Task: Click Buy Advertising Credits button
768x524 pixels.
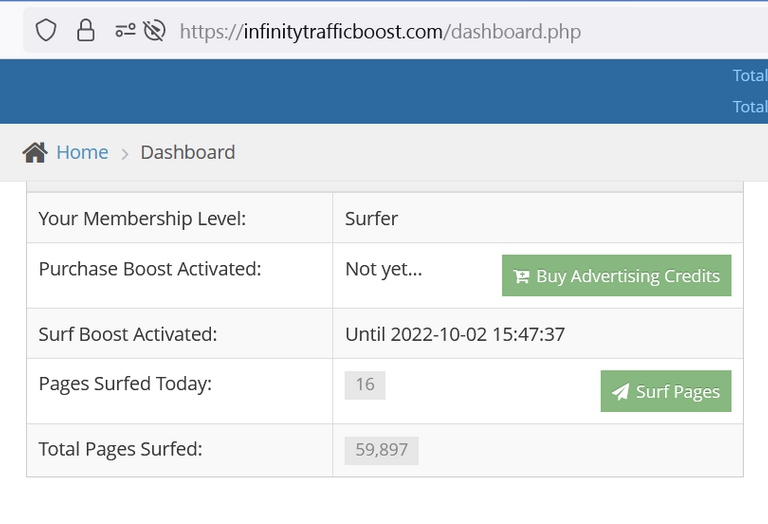Action: (x=616, y=275)
